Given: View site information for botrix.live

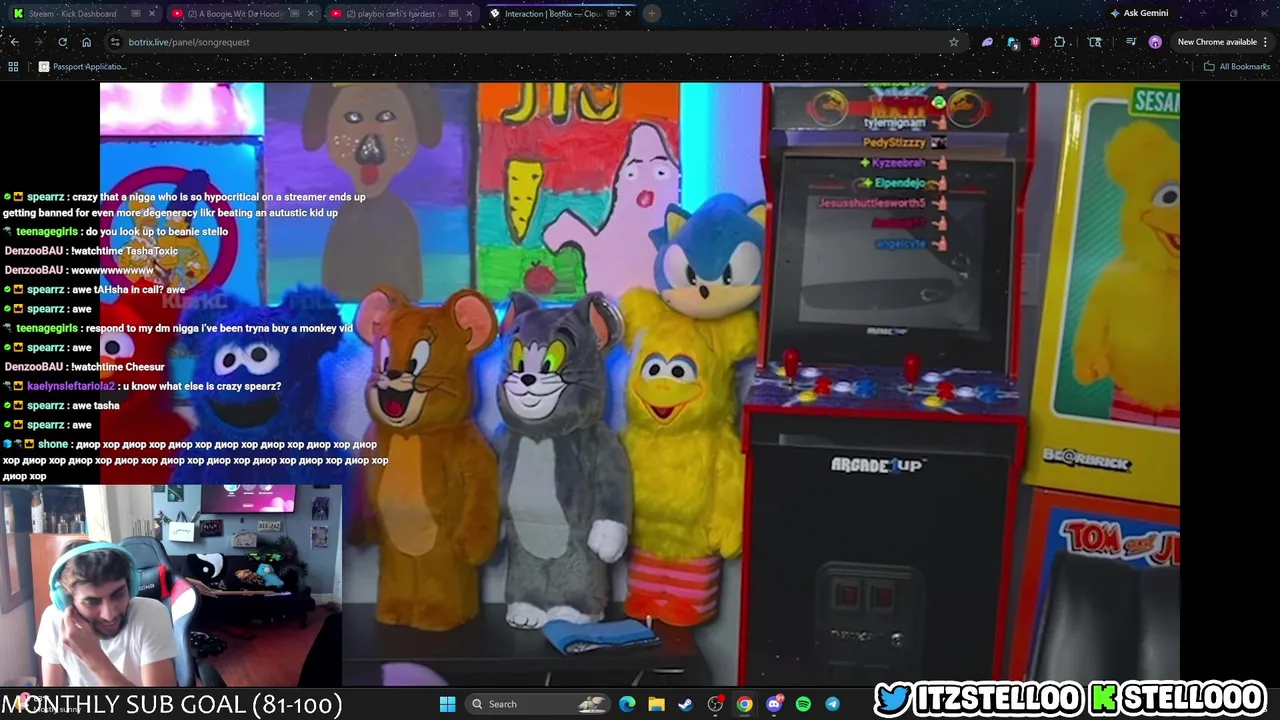Looking at the screenshot, I should [x=115, y=42].
